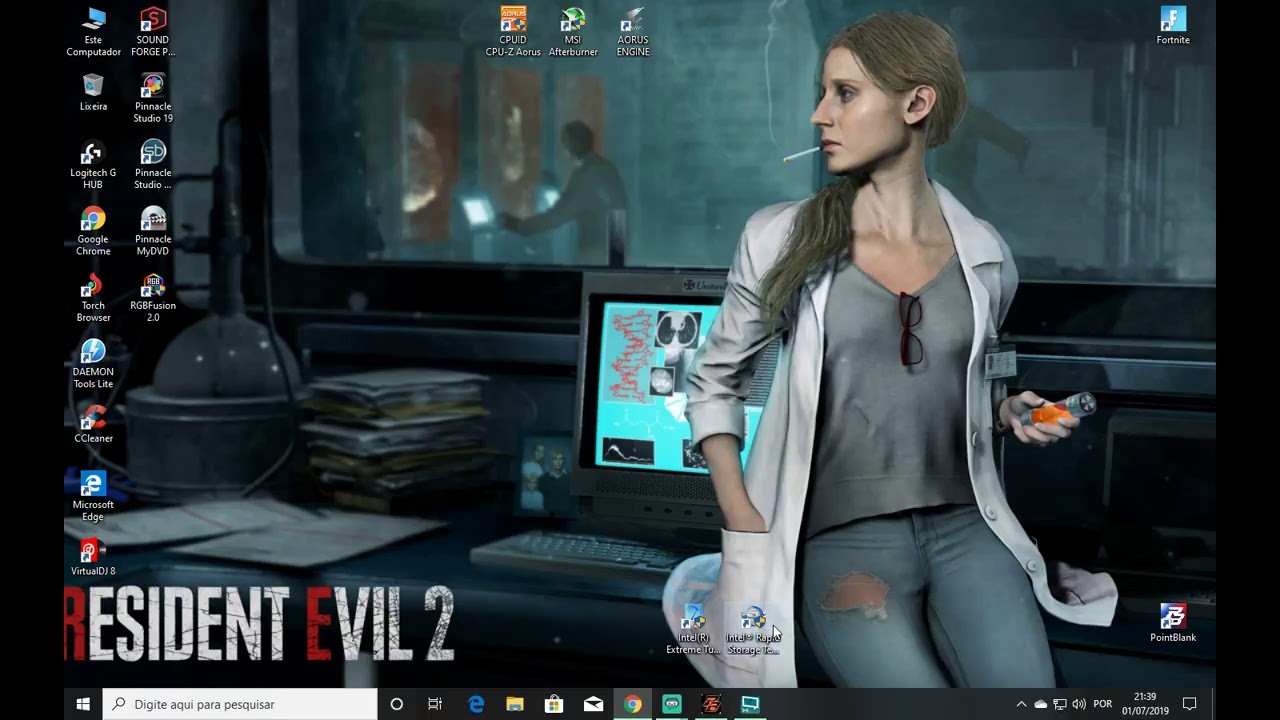Launch the MSI Afterburner shortcut

(x=573, y=32)
